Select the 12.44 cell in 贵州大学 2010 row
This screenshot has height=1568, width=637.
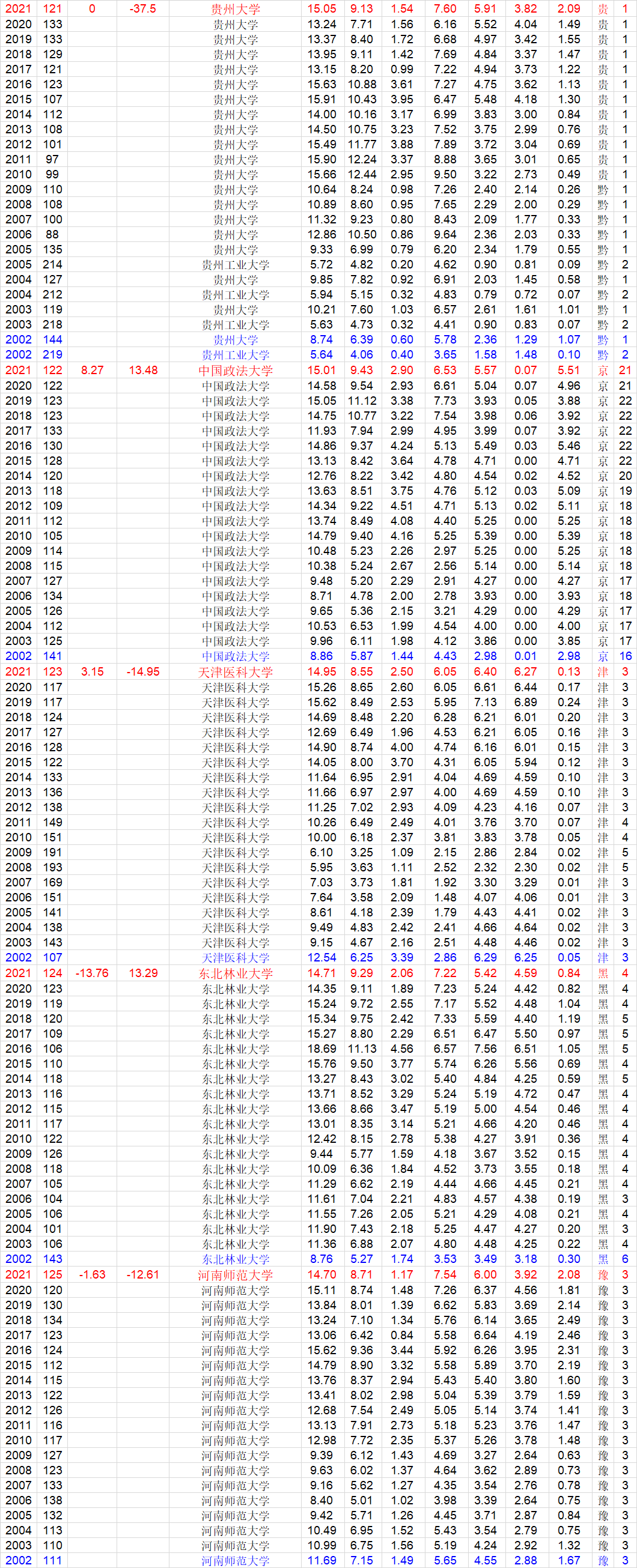[x=362, y=174]
